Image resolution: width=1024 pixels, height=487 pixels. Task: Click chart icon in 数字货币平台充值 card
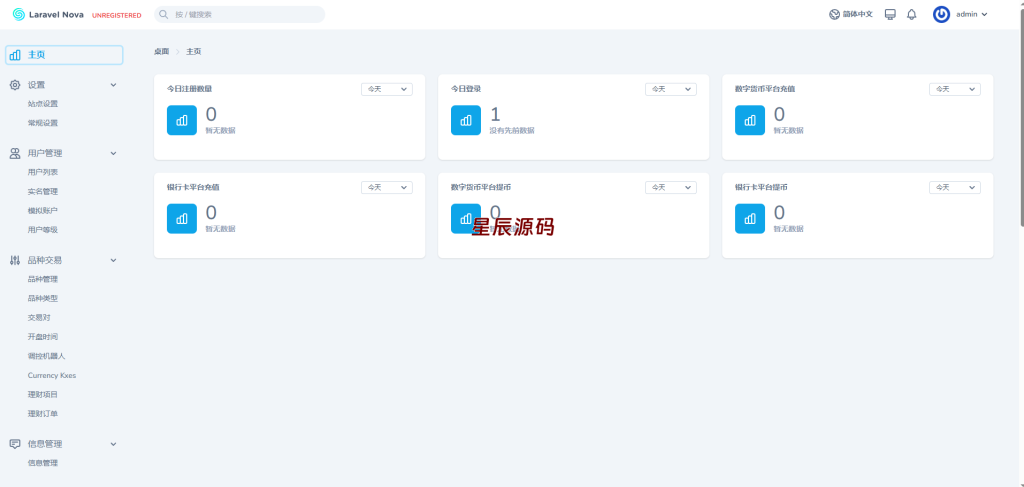point(750,120)
